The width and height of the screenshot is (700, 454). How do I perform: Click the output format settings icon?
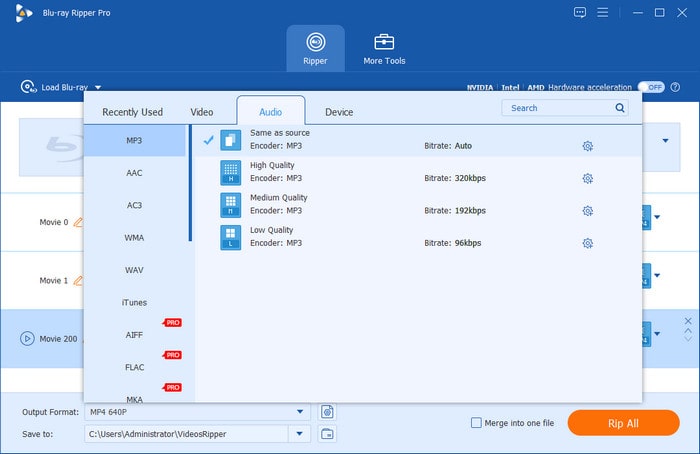pyautogui.click(x=327, y=412)
